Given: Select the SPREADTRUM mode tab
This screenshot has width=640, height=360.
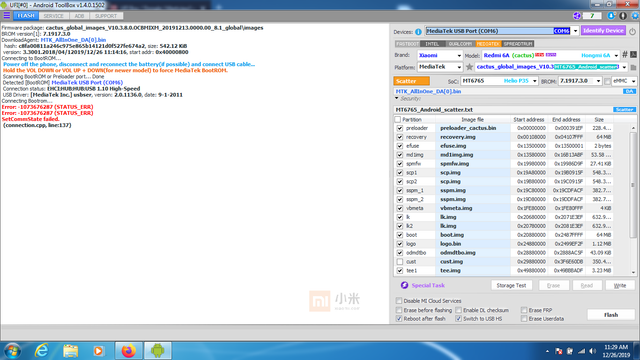Looking at the screenshot, I should (x=518, y=44).
